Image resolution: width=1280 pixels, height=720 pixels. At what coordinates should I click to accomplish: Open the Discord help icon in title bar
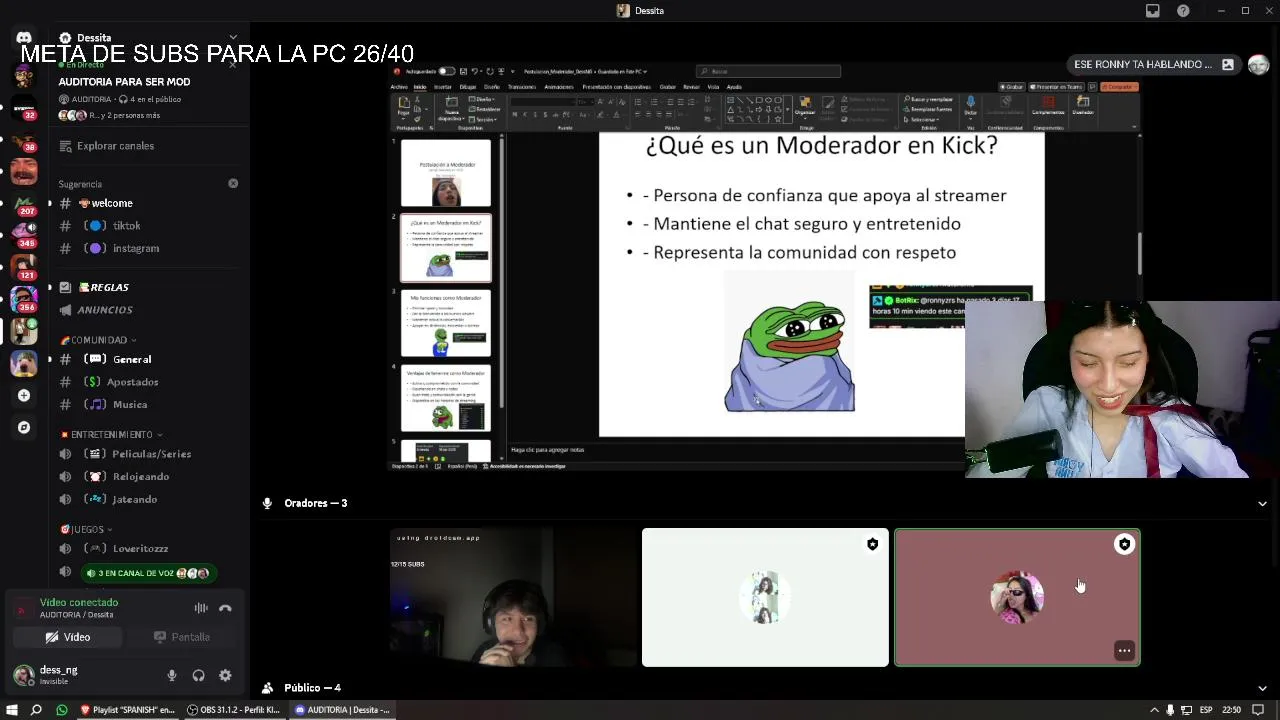(1183, 11)
